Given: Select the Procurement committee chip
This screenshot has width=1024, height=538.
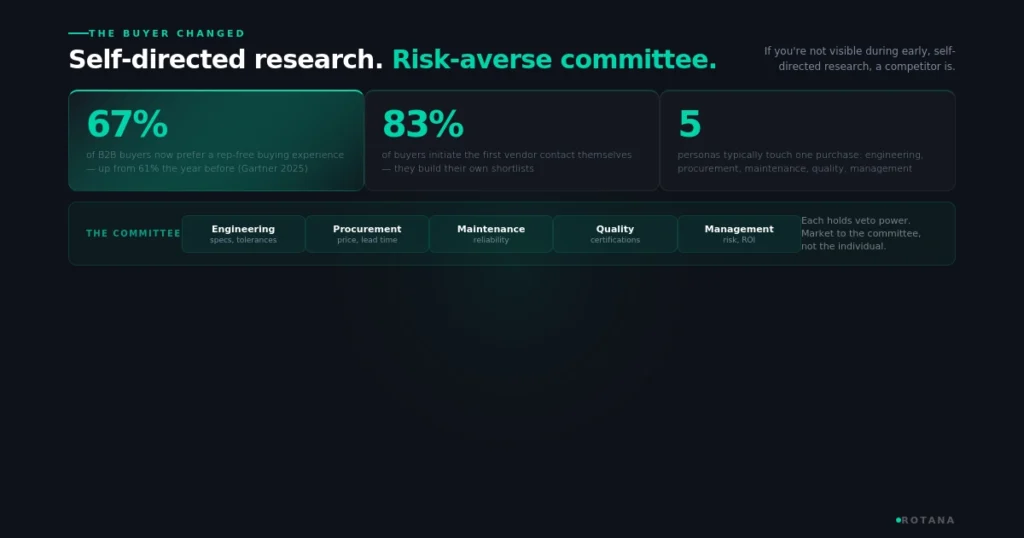Looking at the screenshot, I should pos(367,234).
